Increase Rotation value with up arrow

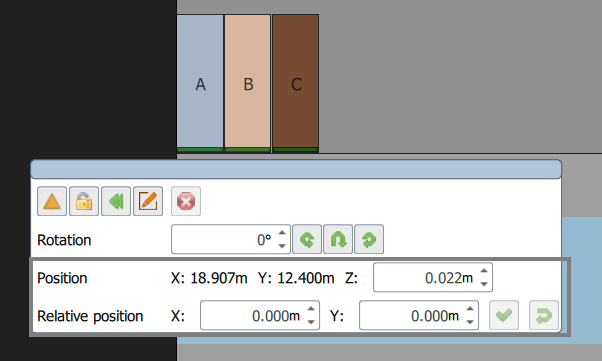click(282, 233)
